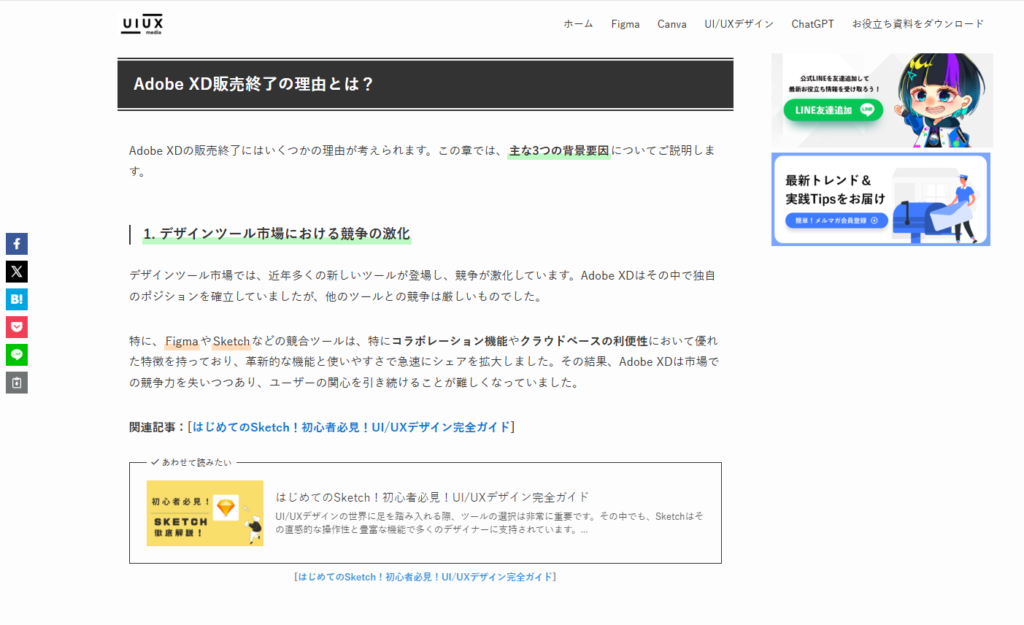The height and width of the screenshot is (625, 1024).
Task: Follow the underlined Sketch link in the paragraph
Action: click(231, 342)
